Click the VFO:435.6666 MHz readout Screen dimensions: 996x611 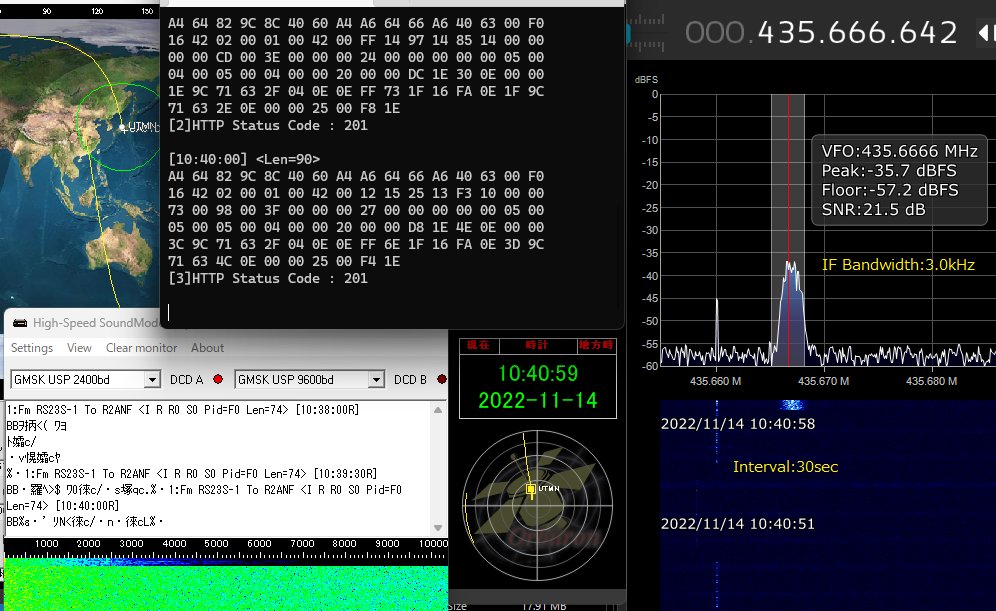[x=899, y=151]
